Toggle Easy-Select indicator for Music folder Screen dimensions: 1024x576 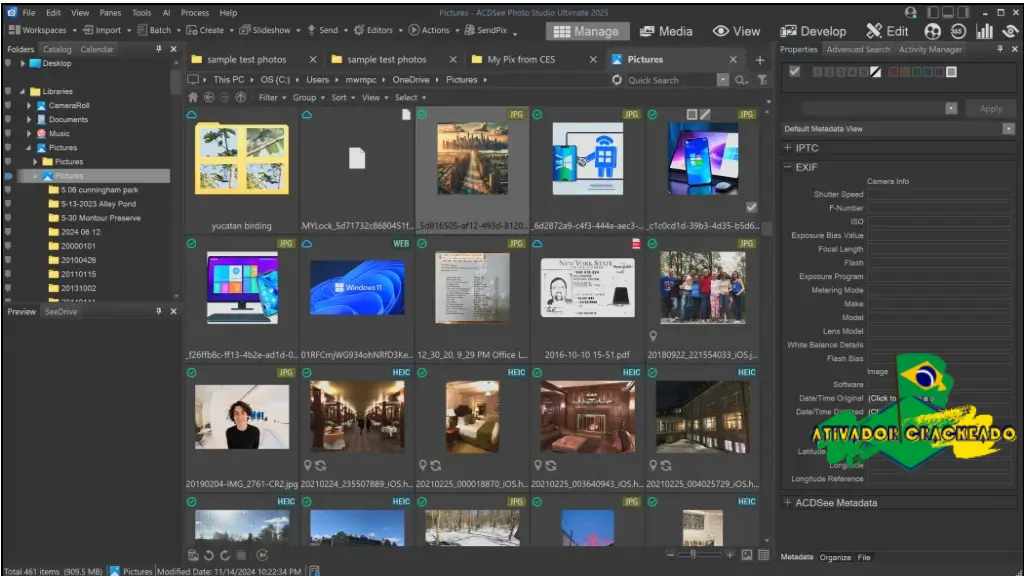pos(8,133)
